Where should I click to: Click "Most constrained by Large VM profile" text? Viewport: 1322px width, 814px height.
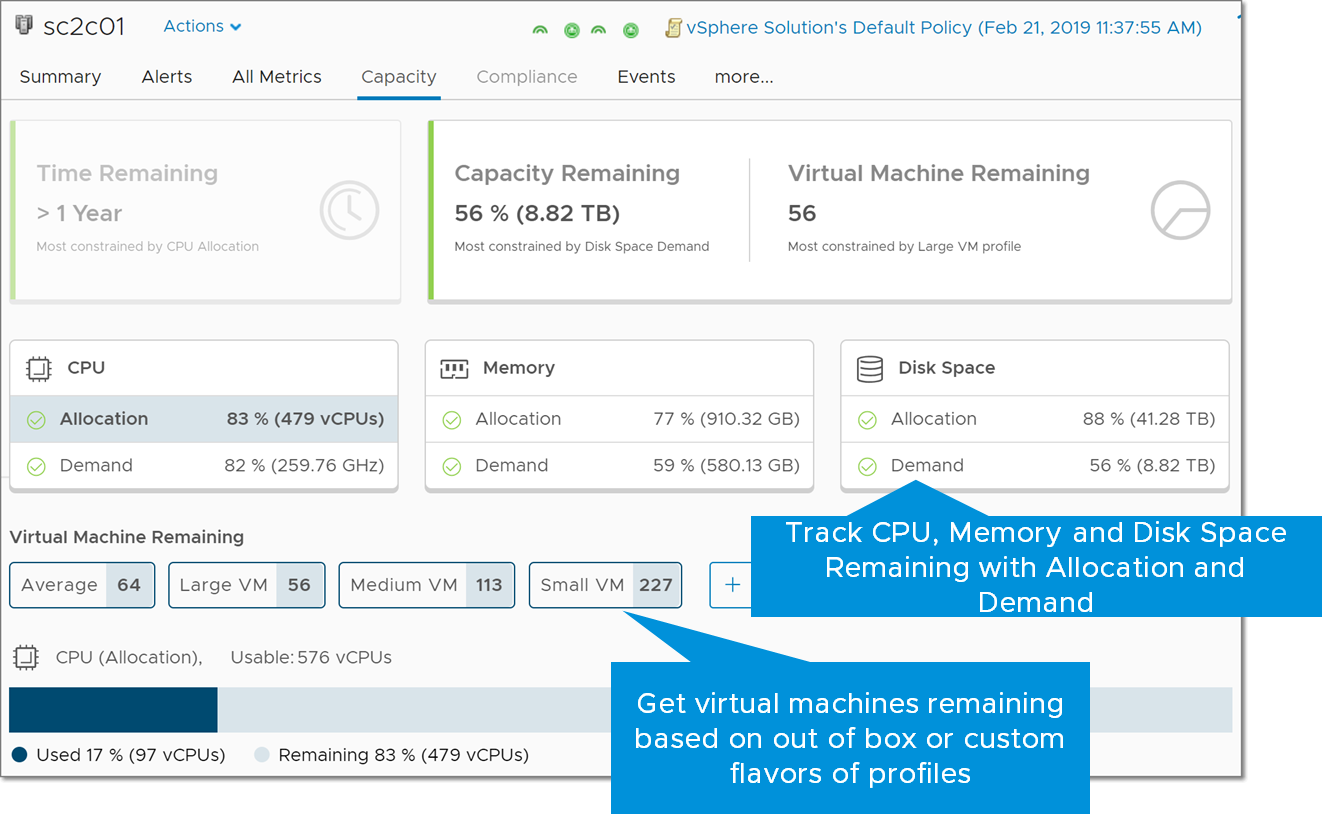point(905,246)
